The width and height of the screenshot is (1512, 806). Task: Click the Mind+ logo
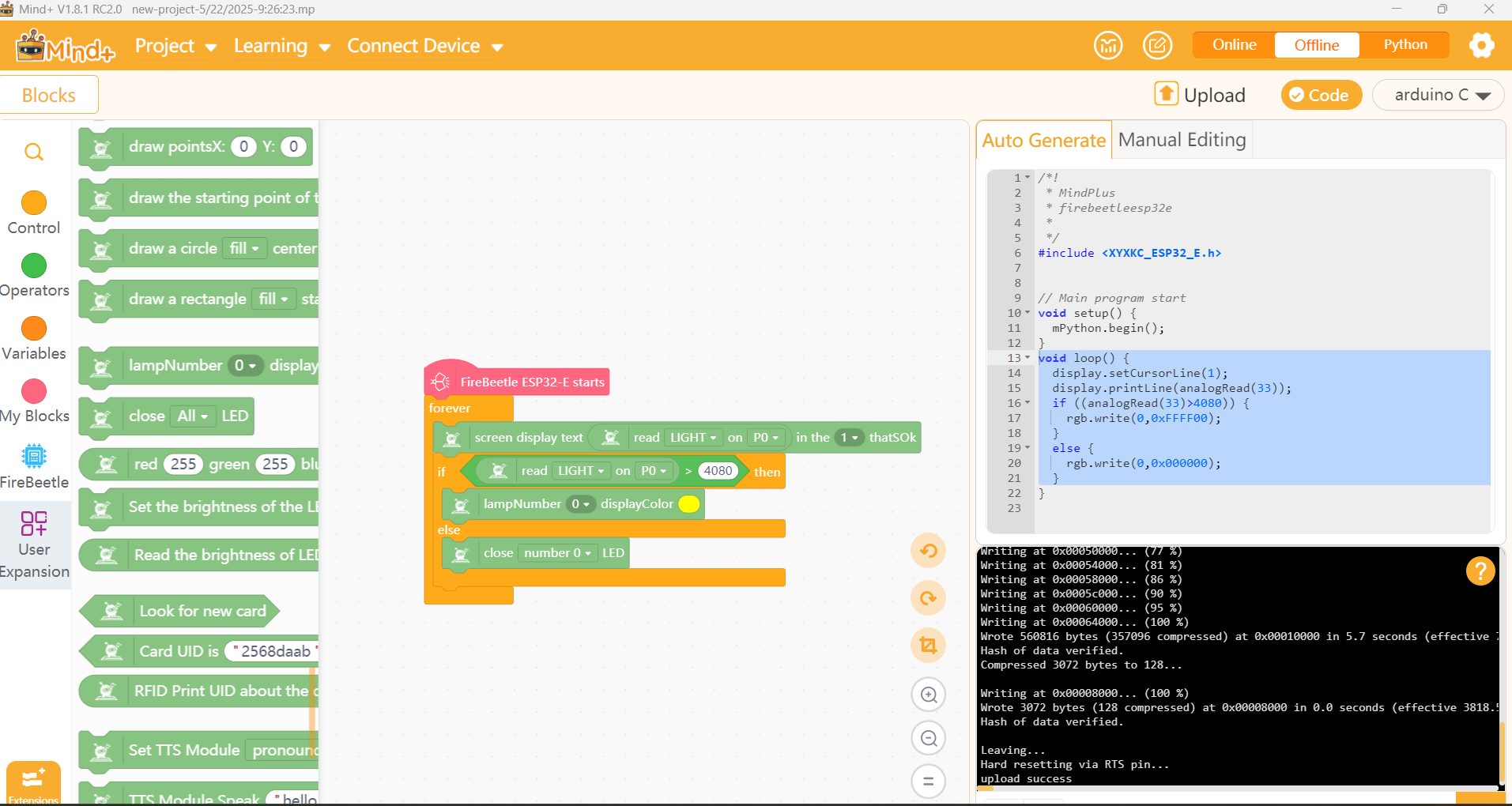pos(66,46)
